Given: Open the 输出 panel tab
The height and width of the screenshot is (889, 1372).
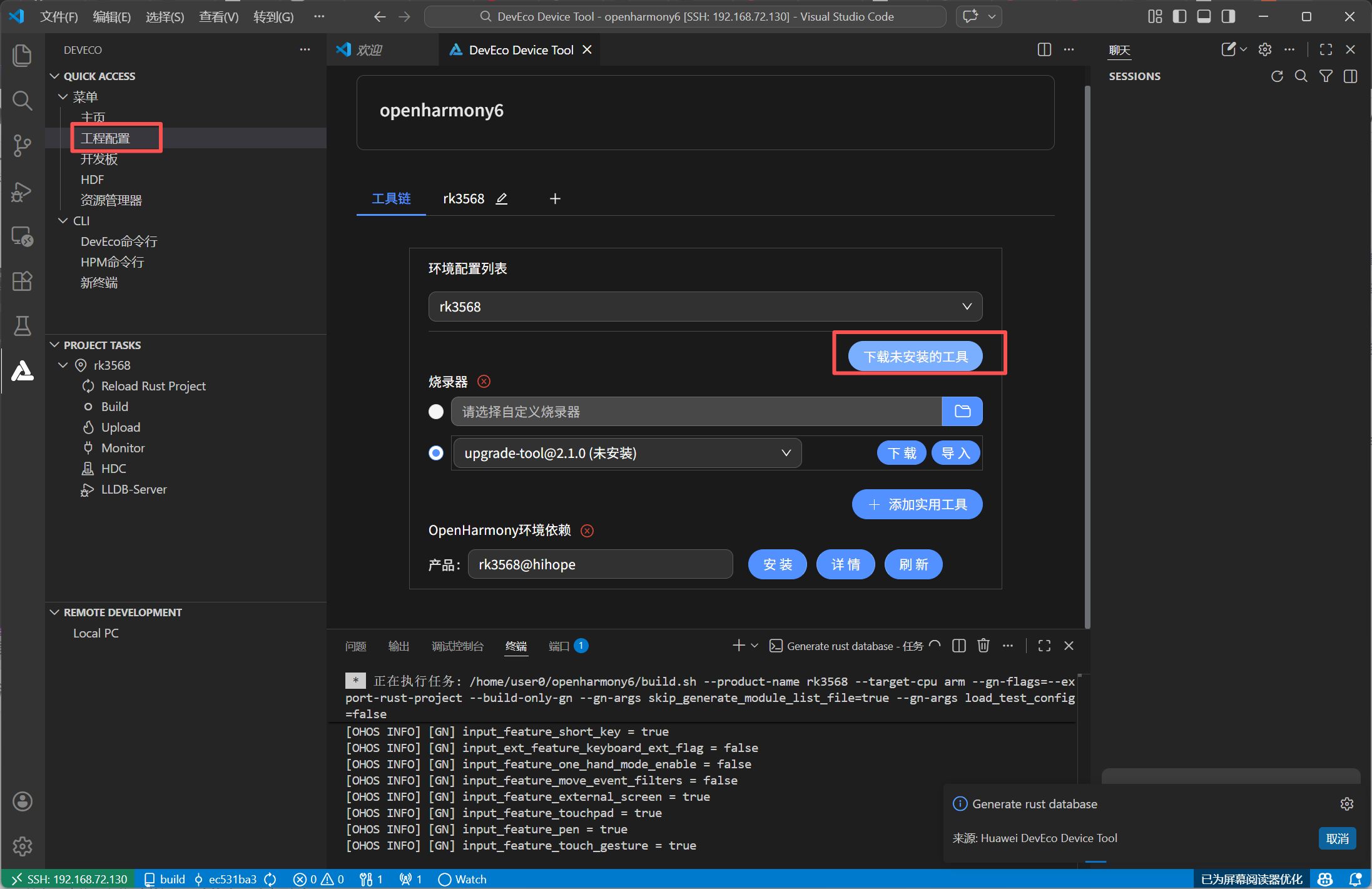Looking at the screenshot, I should (398, 646).
